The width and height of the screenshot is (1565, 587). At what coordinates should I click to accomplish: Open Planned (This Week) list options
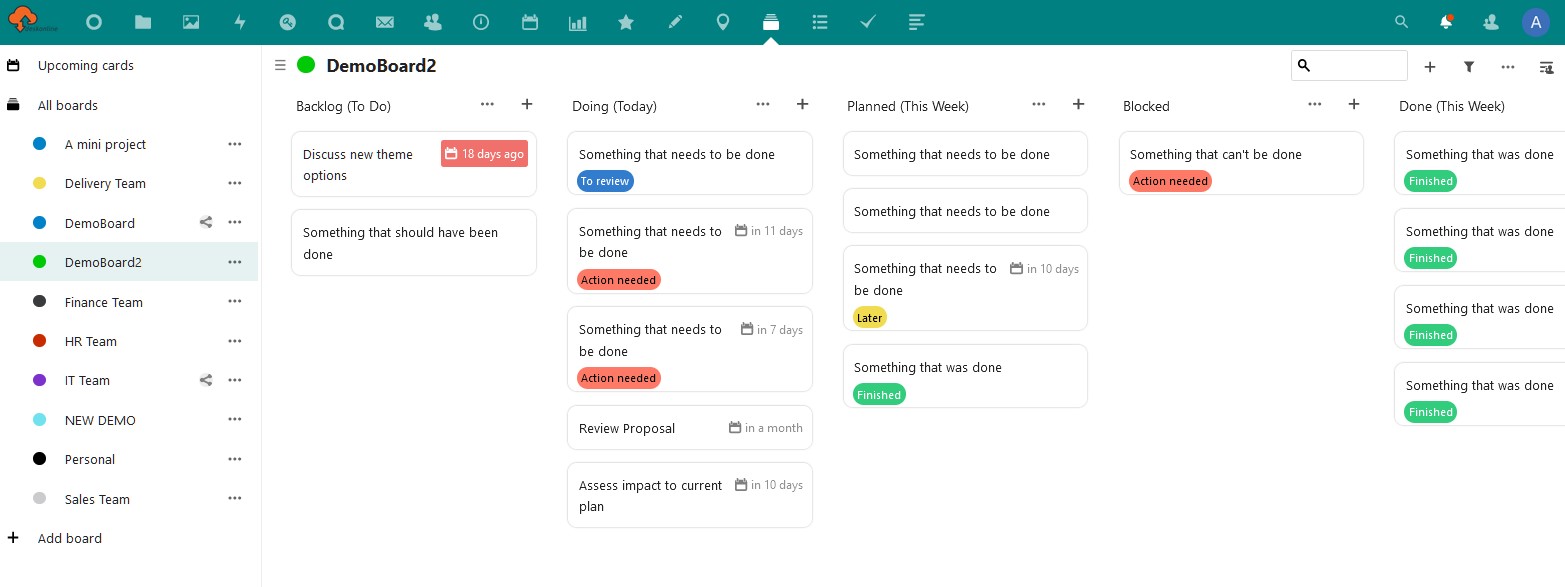click(x=1039, y=104)
